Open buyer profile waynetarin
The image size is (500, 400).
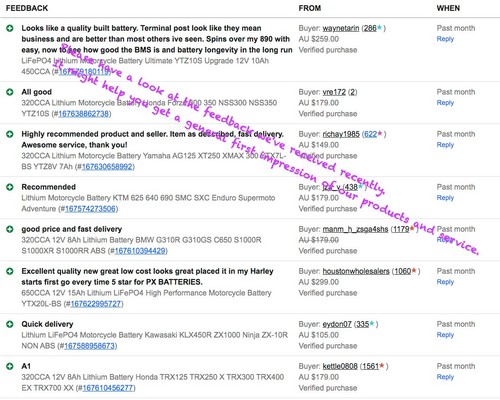pyautogui.click(x=341, y=28)
